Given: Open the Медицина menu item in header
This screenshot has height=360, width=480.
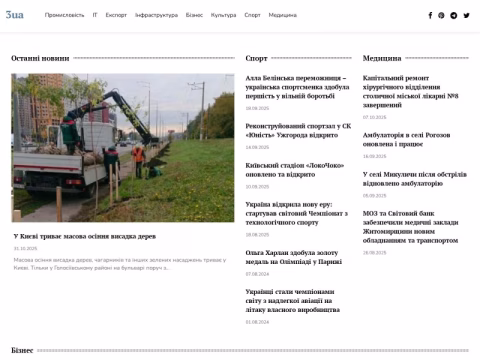Looking at the screenshot, I should click(283, 15).
